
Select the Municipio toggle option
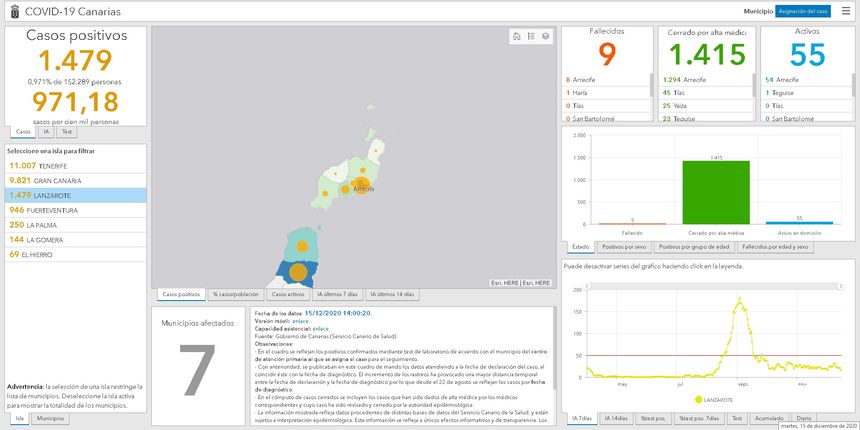(x=758, y=11)
